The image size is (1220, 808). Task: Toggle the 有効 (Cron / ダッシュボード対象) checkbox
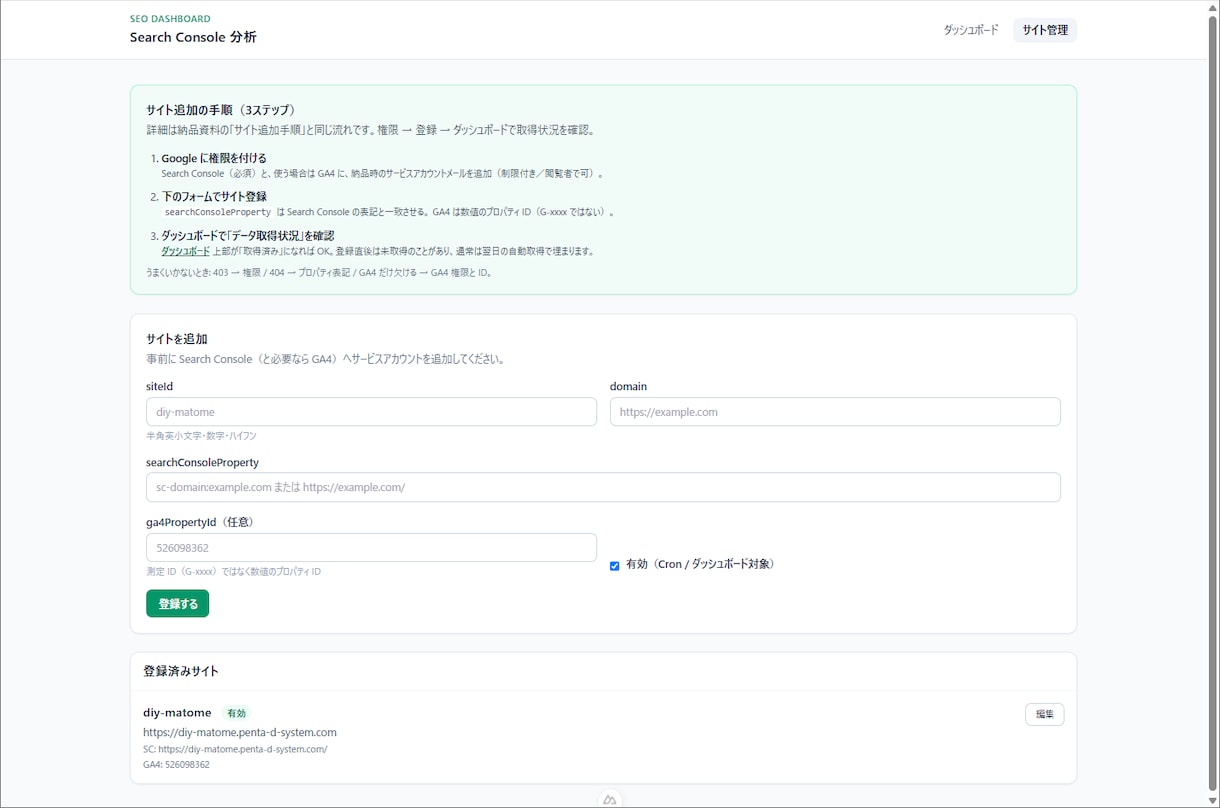(615, 565)
